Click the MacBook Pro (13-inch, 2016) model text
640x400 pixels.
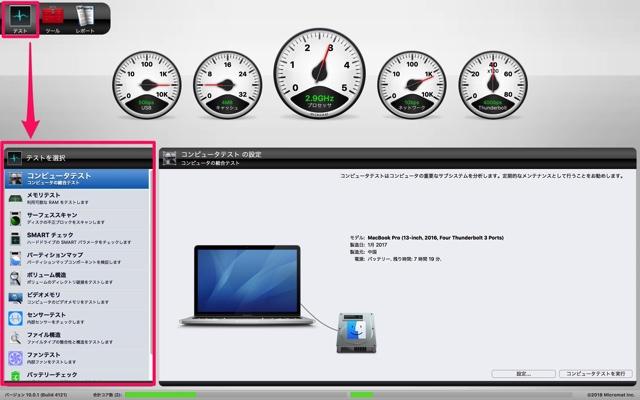[436, 238]
